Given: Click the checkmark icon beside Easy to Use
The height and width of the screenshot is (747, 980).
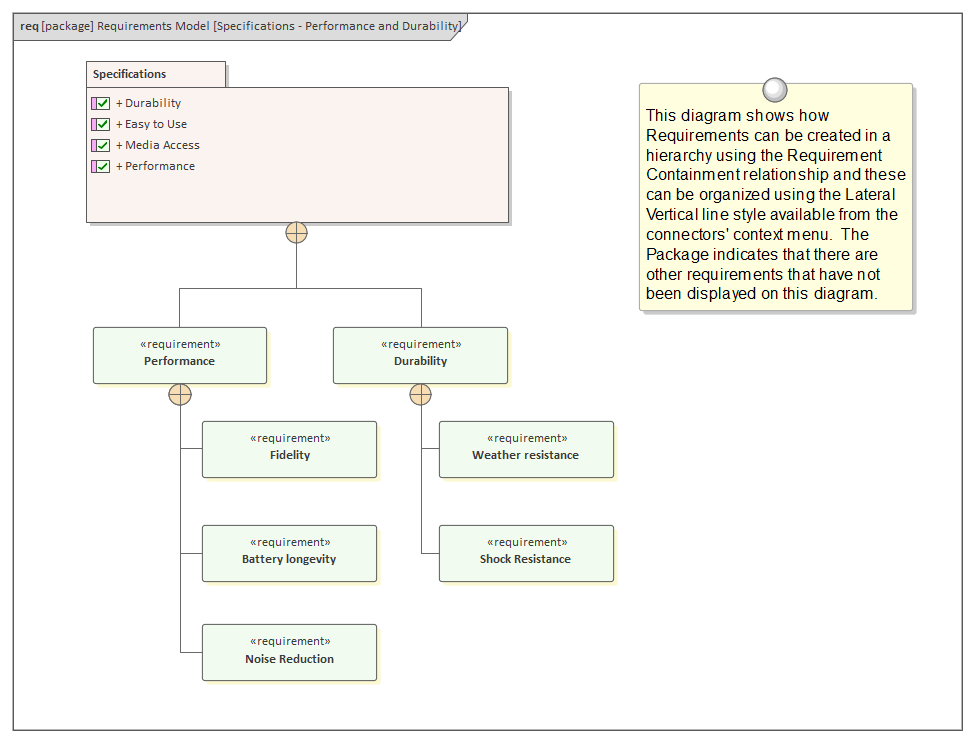Looking at the screenshot, I should pos(102,124).
